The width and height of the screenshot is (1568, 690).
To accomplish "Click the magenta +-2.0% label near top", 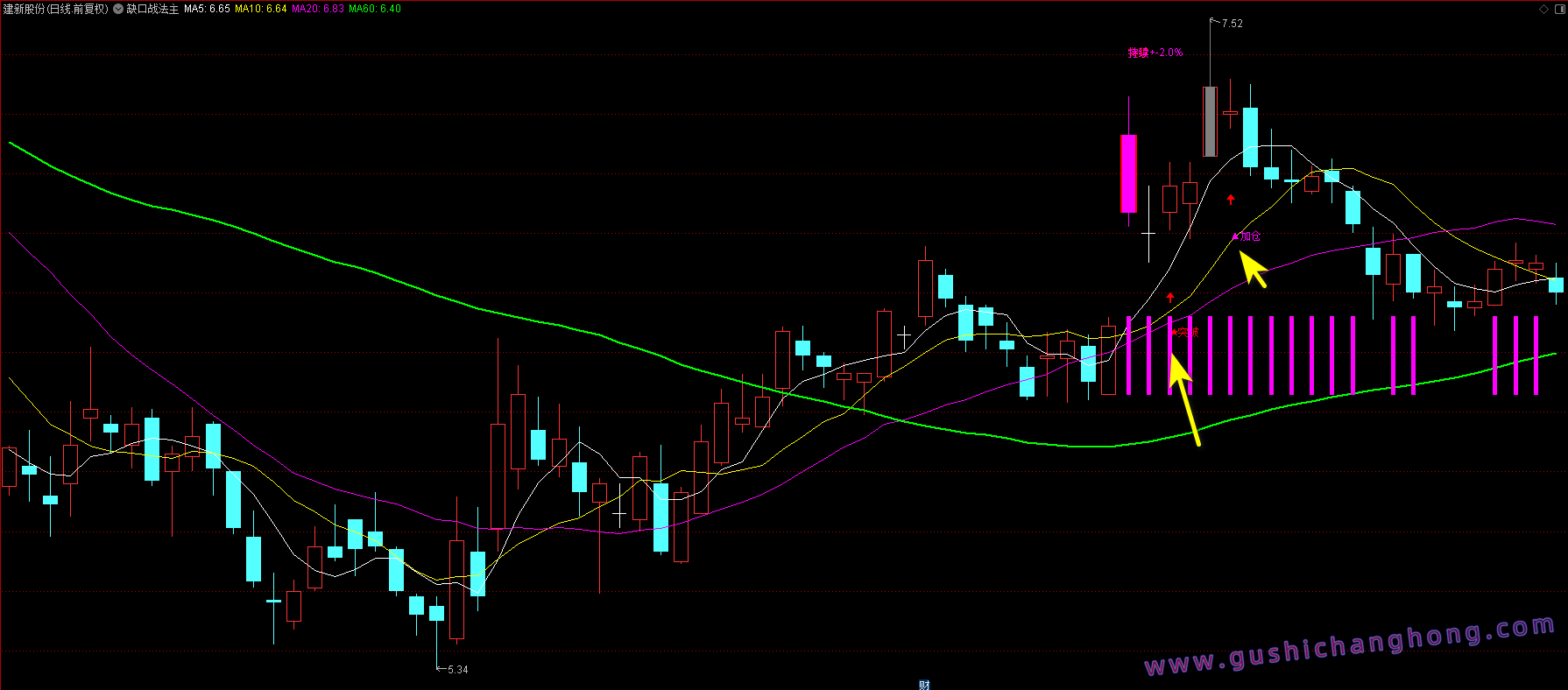I will 1155,53.
